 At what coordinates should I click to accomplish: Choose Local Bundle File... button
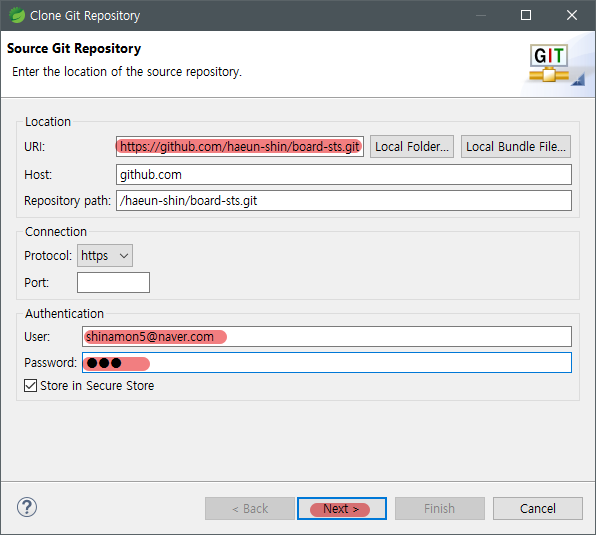[515, 147]
